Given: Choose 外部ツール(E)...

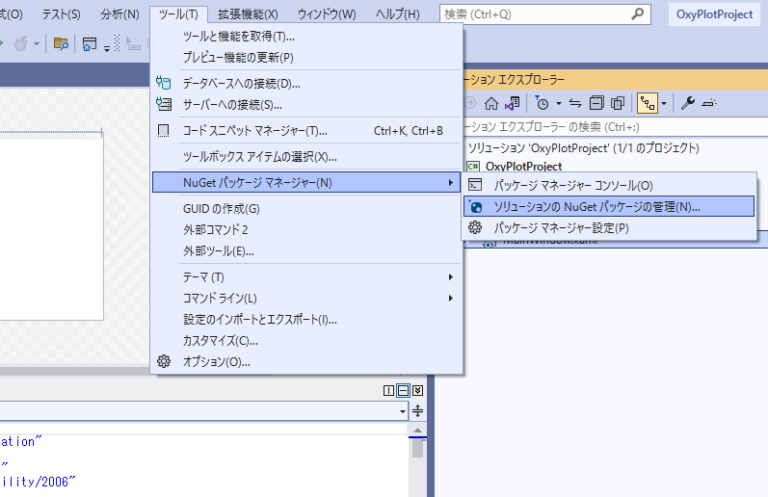Looking at the screenshot, I should coord(307,251).
